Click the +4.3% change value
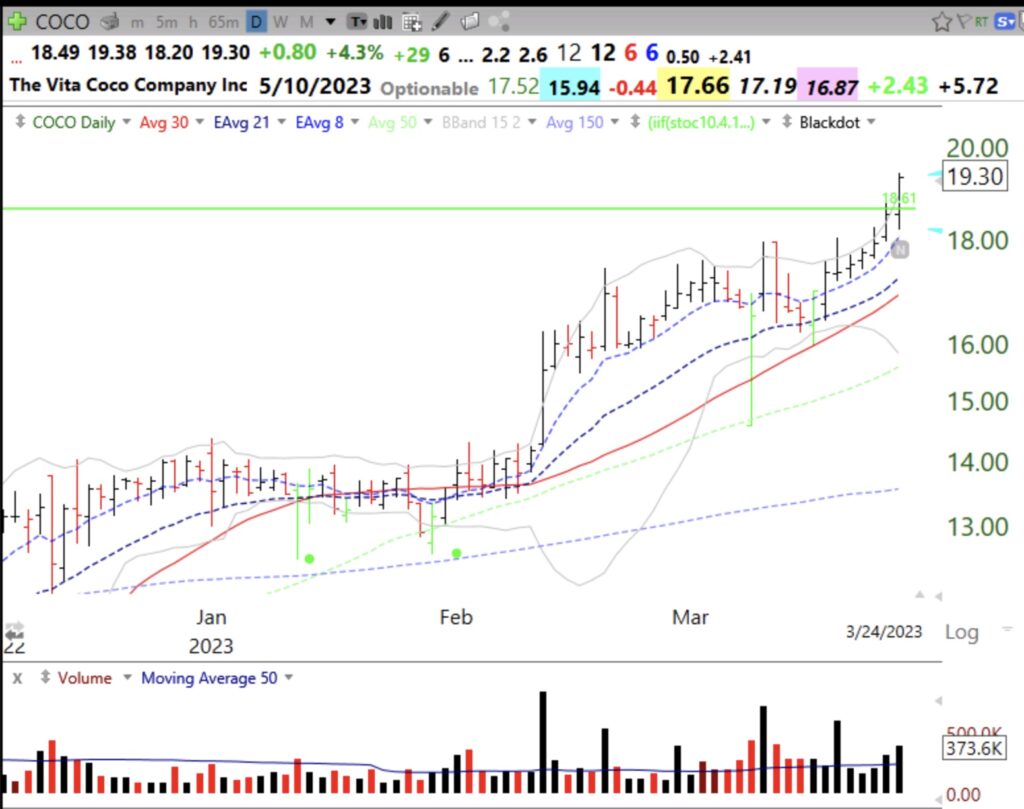The height and width of the screenshot is (809, 1024). click(355, 52)
